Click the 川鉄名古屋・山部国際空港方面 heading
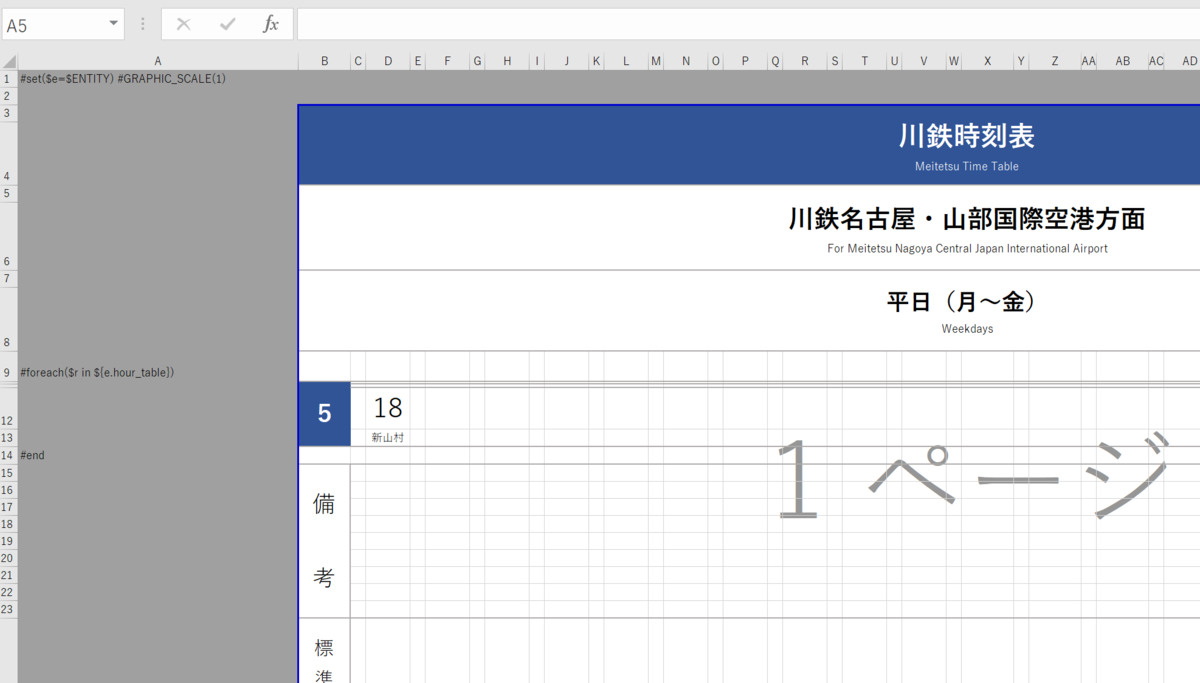 click(967, 219)
